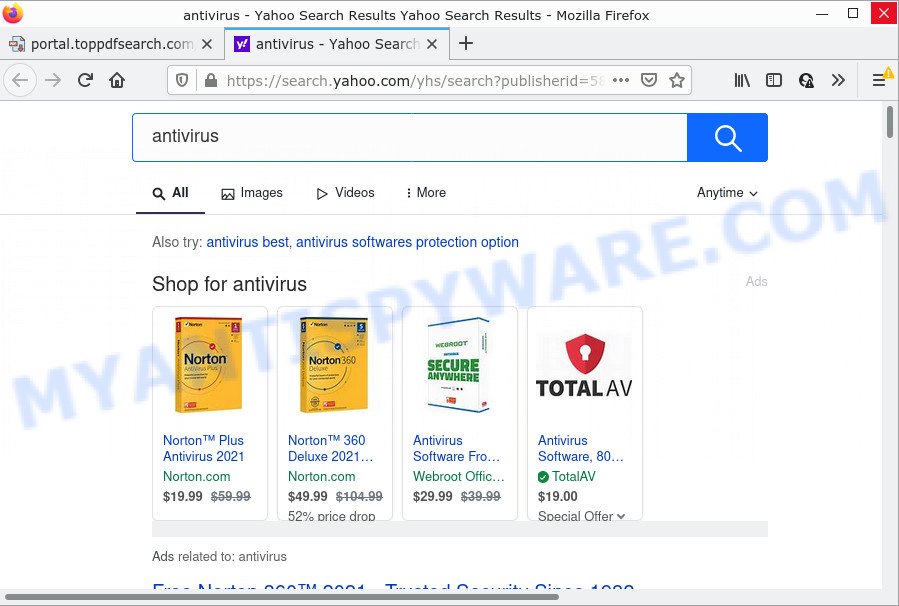Select the All results tab

[170, 193]
